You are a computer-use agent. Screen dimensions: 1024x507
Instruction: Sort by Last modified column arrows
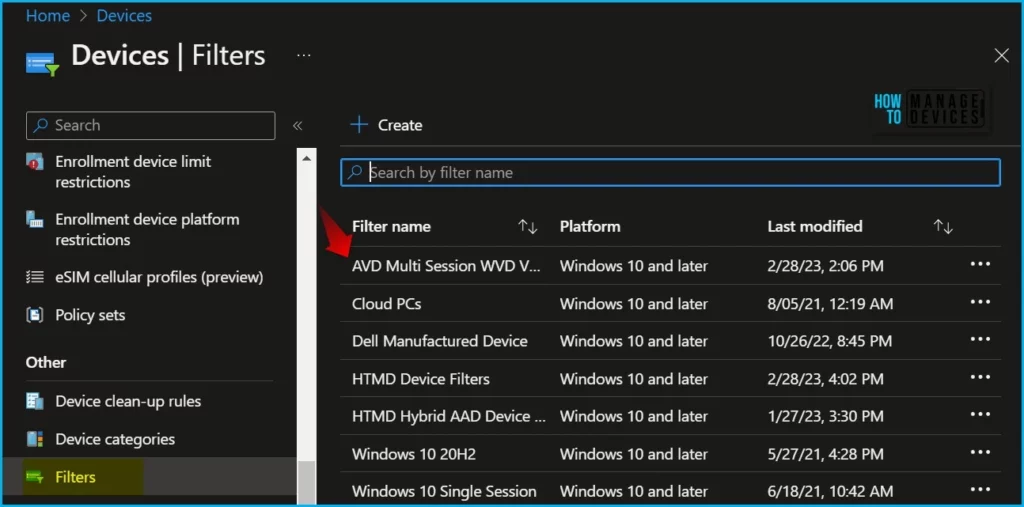[x=943, y=227]
